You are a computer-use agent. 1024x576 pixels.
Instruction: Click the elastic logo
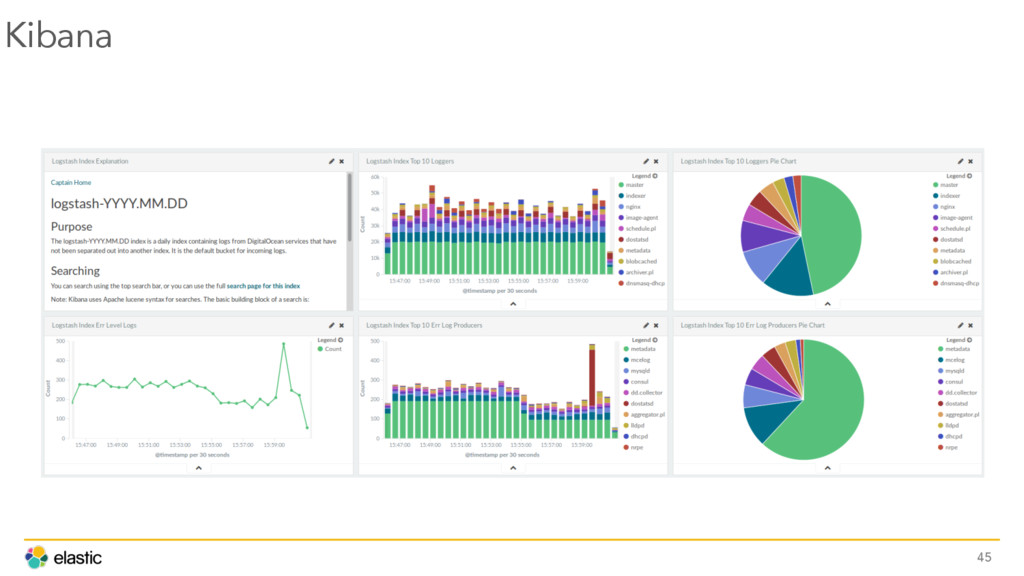point(63,557)
